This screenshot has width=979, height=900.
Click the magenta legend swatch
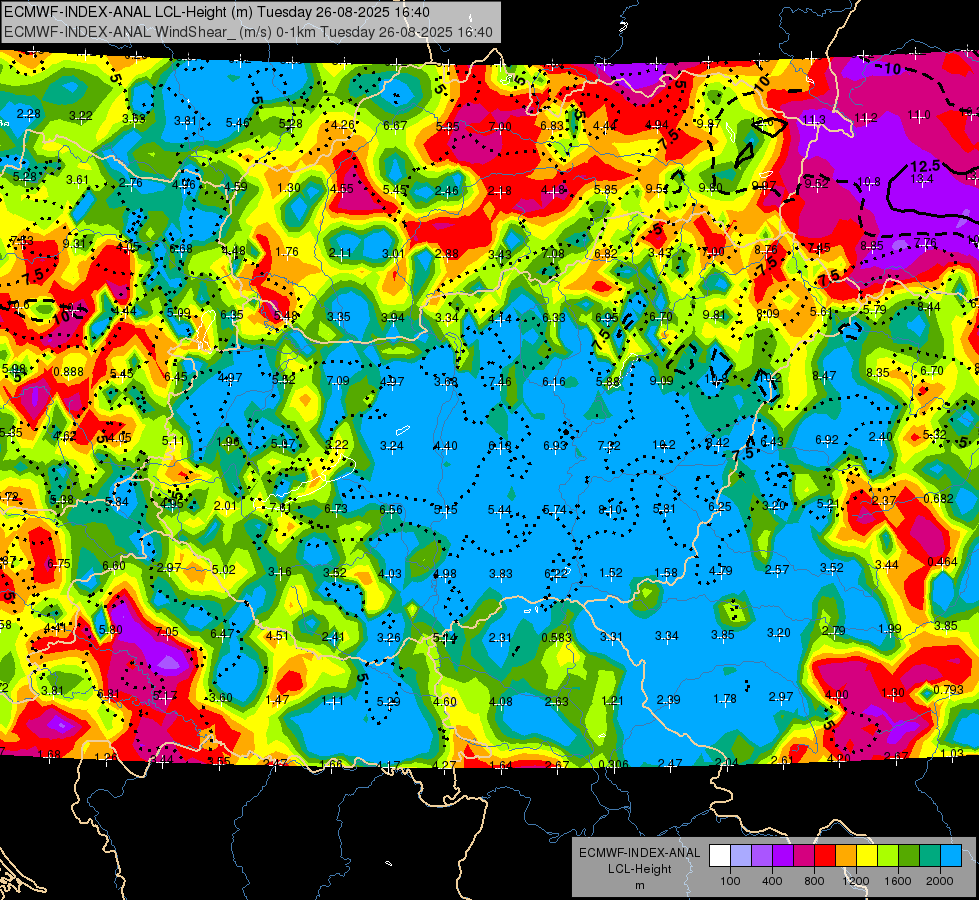(804, 856)
